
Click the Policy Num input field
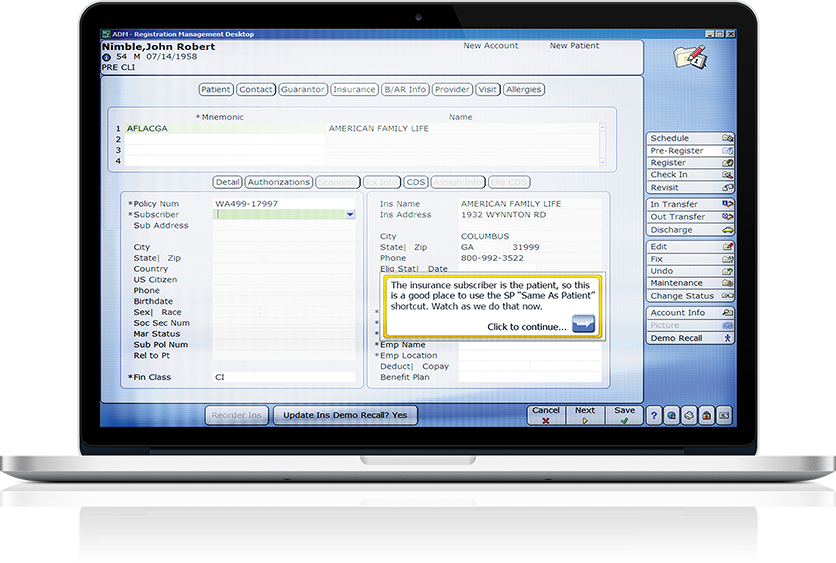pos(284,204)
